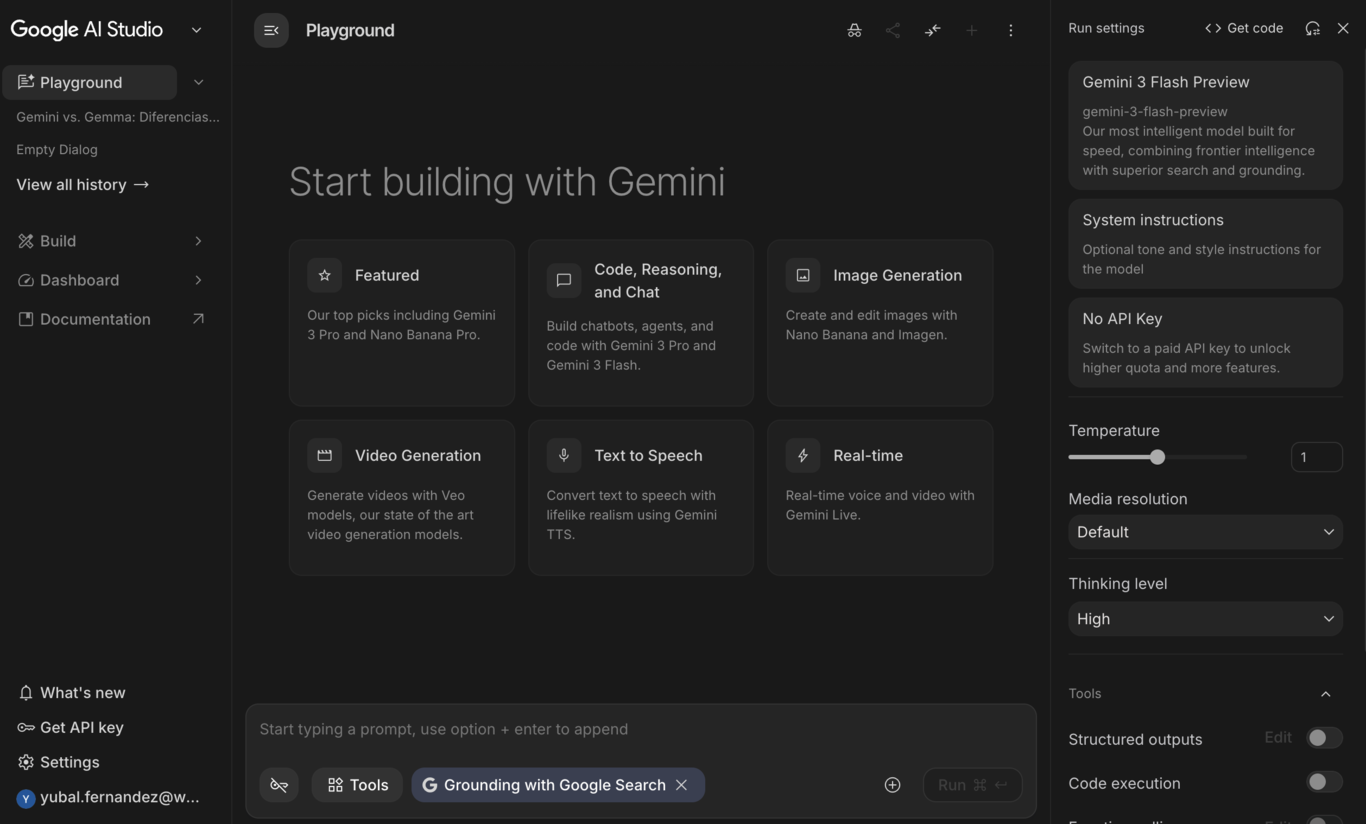Open the three-dot more options menu

(x=1010, y=30)
